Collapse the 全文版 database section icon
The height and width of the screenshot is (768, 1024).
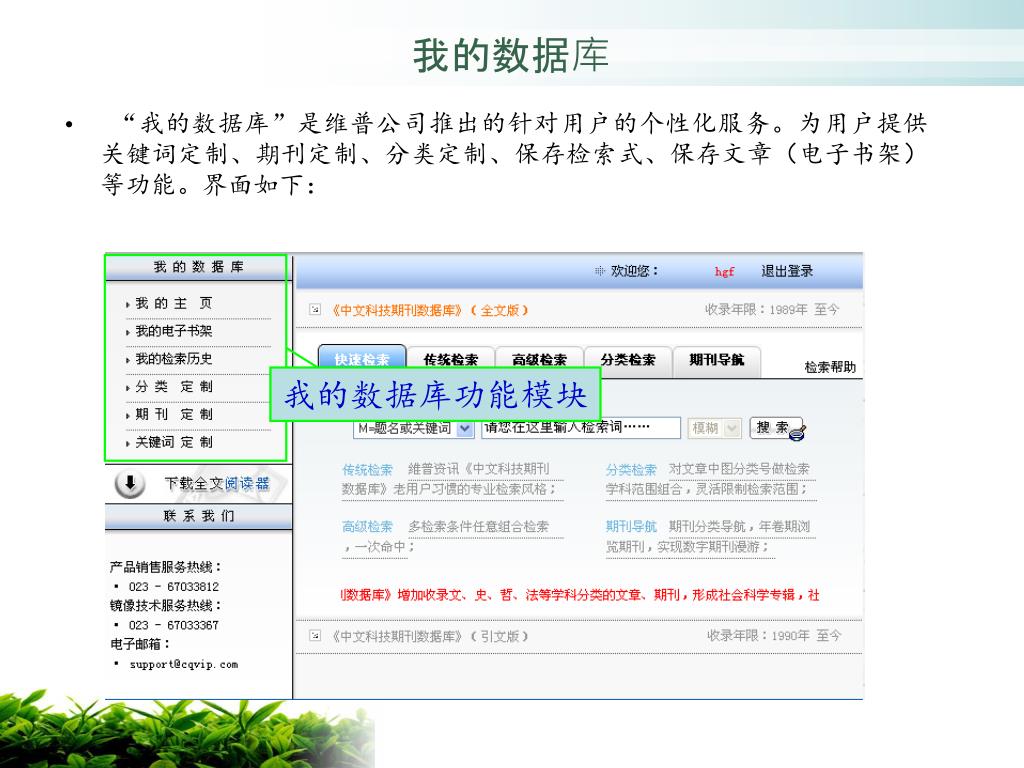tap(315, 310)
